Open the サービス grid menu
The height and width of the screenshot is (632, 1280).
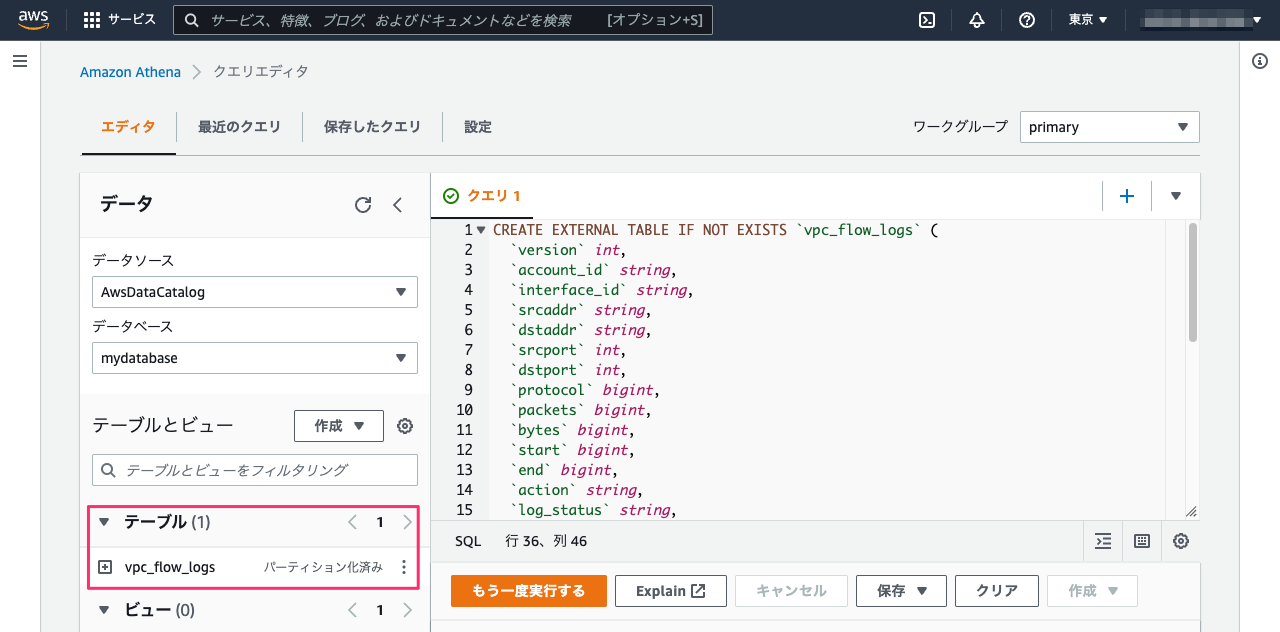click(x=119, y=20)
